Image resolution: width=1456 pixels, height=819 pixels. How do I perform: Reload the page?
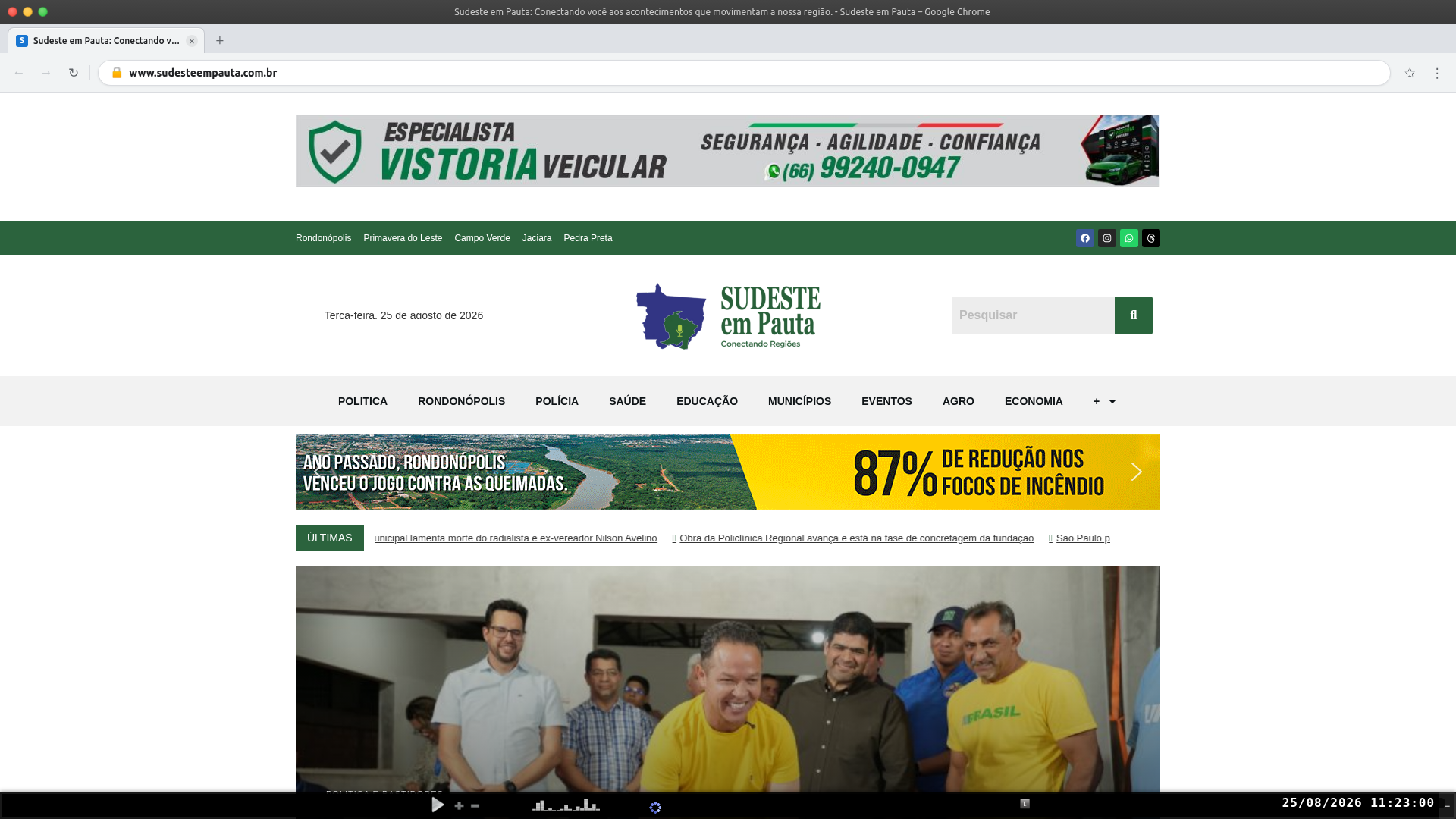(x=74, y=73)
